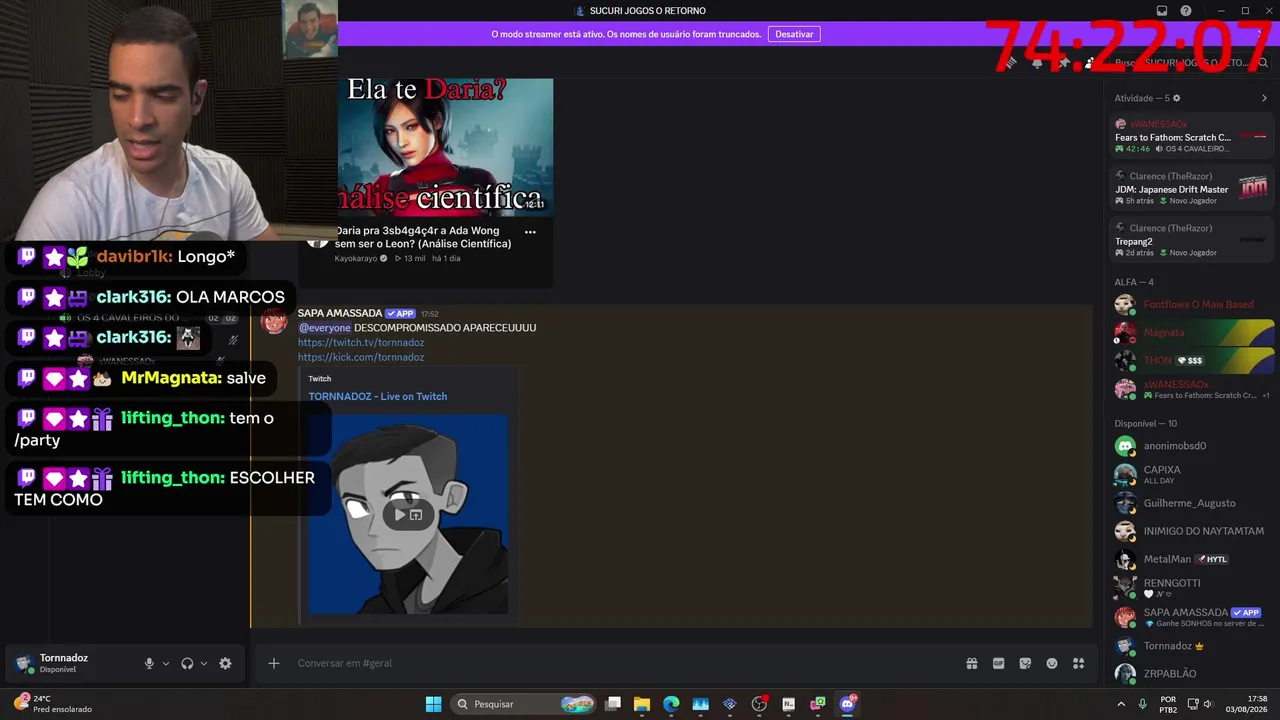Open the Fears to Fathom activity card
Screen dimensions: 1280x720
pyautogui.click(x=1192, y=136)
